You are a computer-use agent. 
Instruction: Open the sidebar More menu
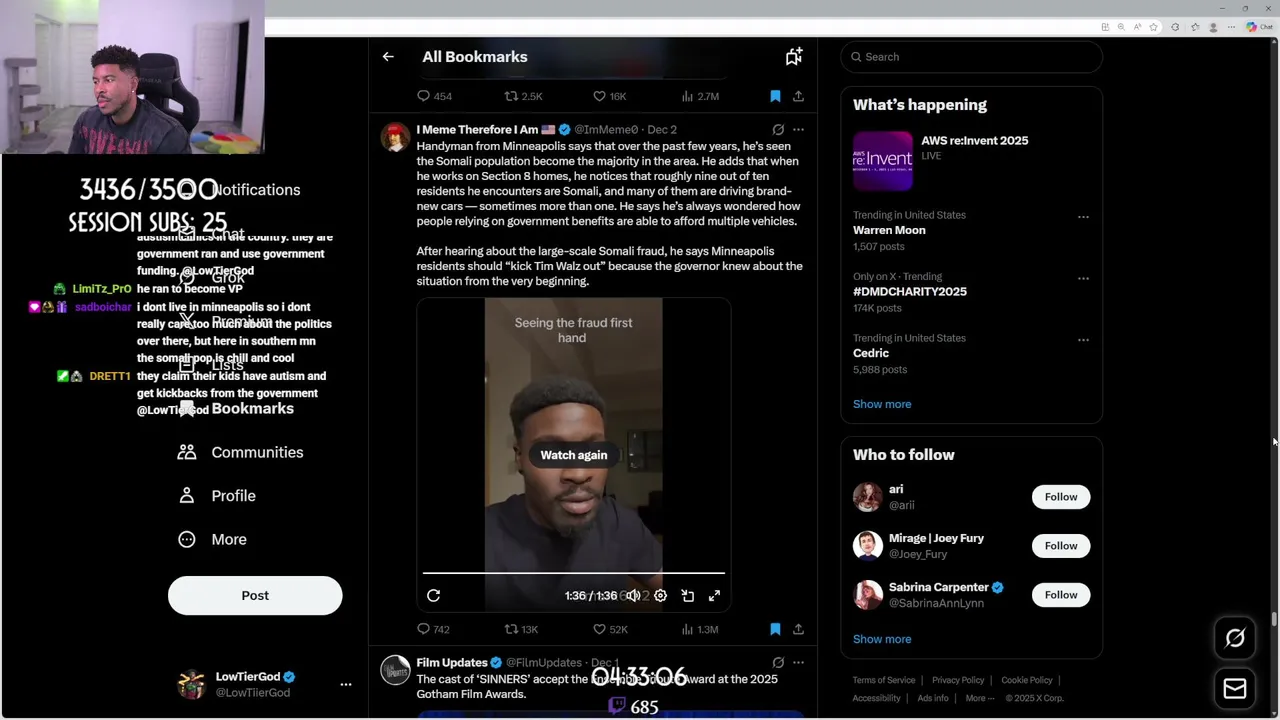click(x=213, y=539)
